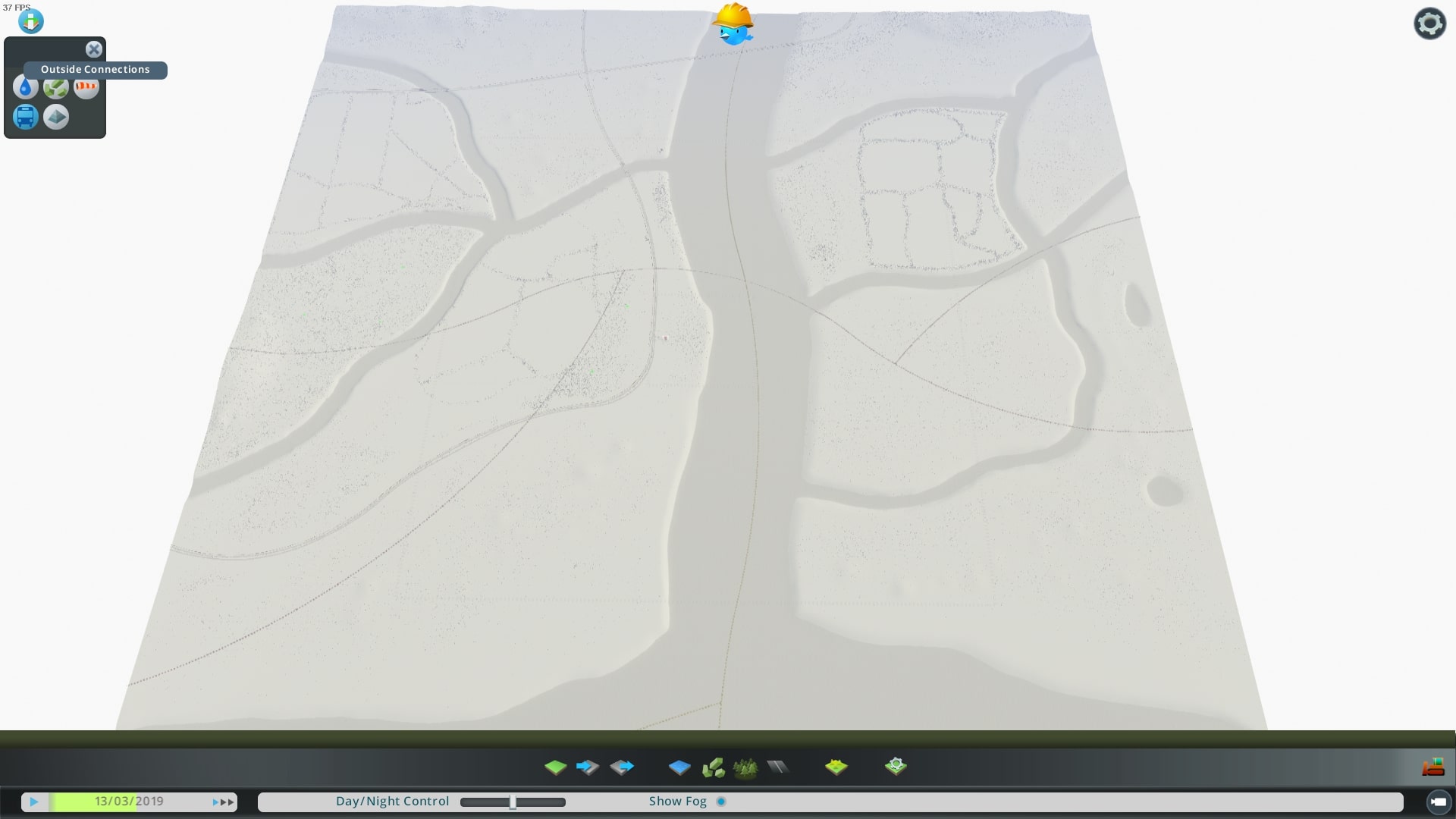Click the 13/03/2019 date bar

[129, 802]
